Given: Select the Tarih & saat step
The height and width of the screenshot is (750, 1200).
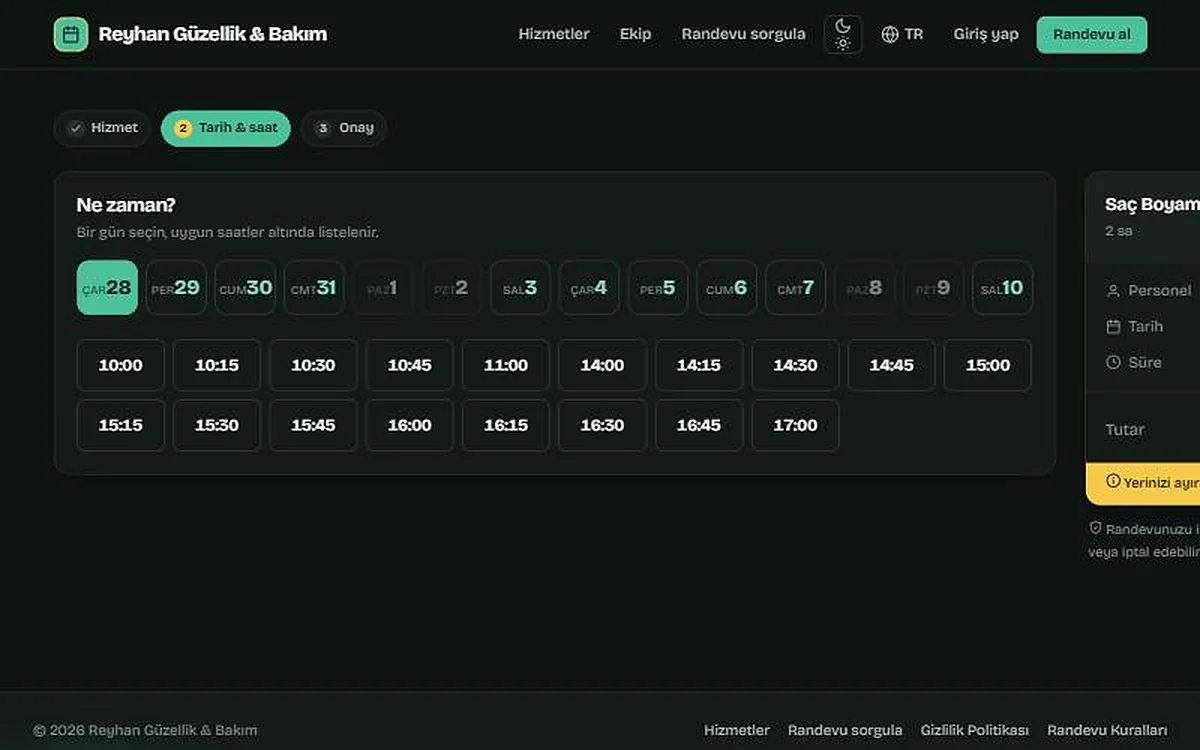Looking at the screenshot, I should (226, 128).
